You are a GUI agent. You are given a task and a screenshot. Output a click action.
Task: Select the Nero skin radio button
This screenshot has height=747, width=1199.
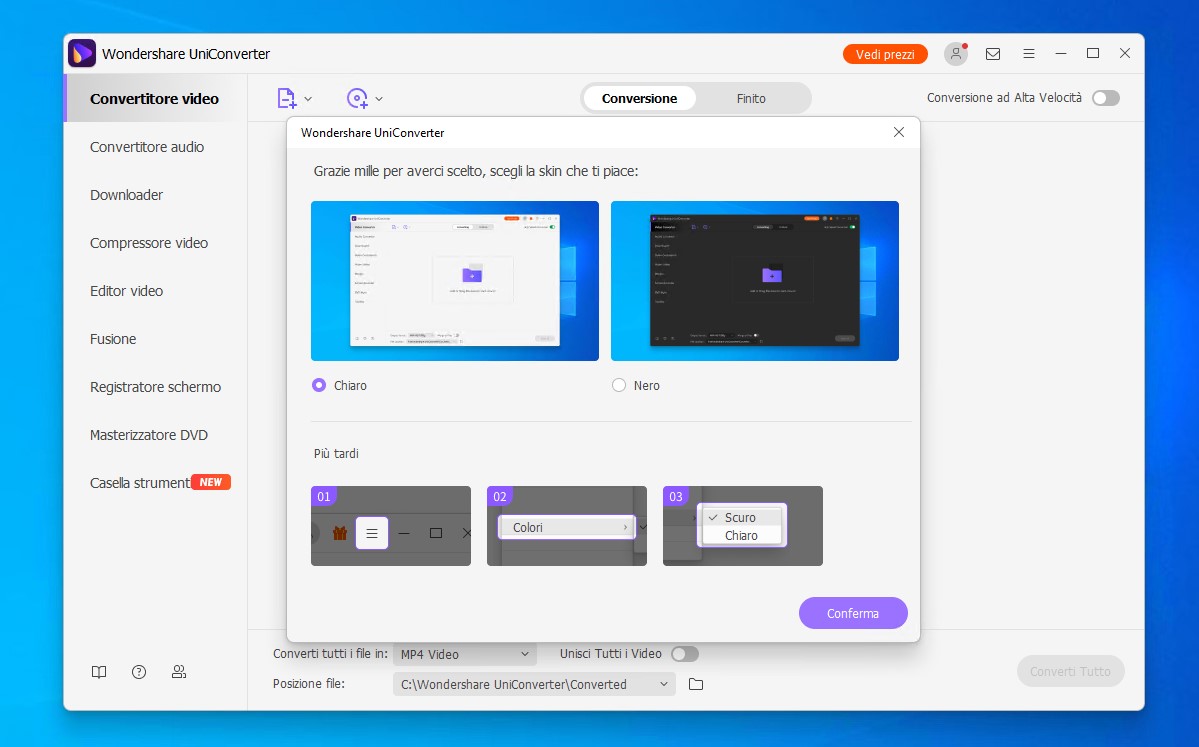(619, 385)
